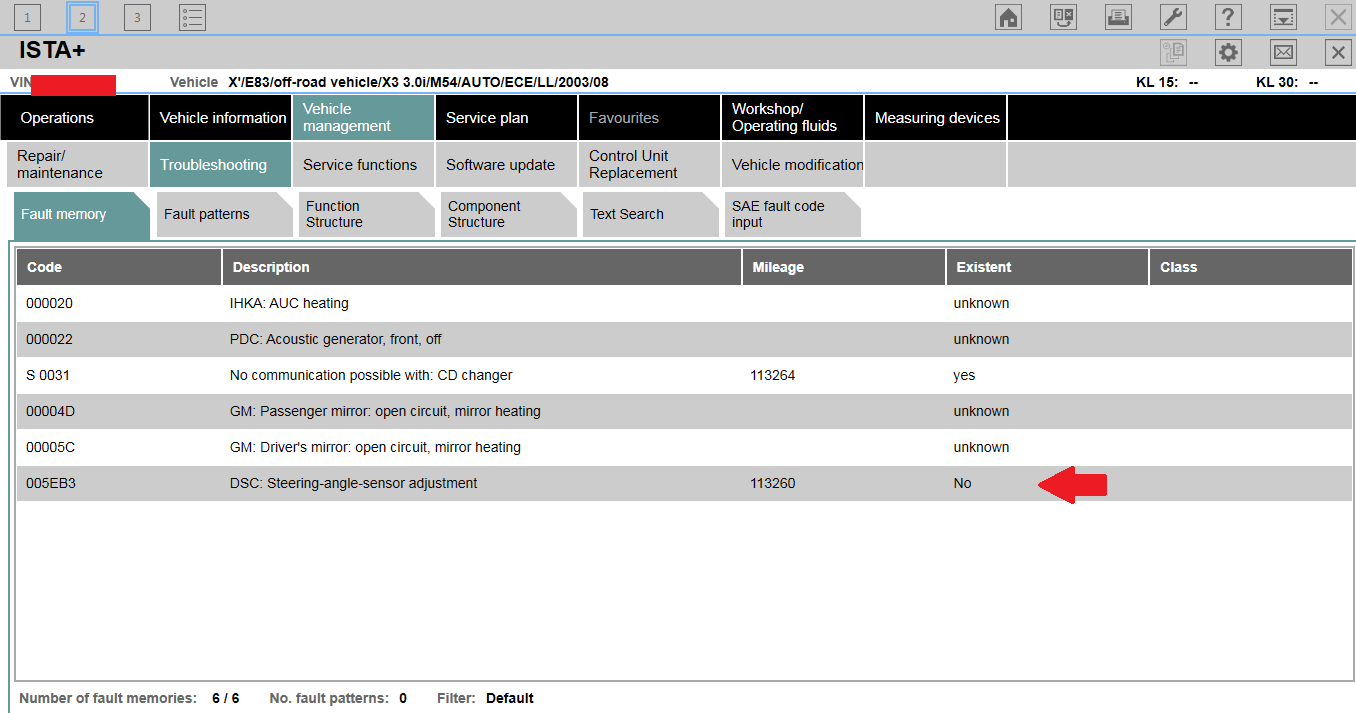
Task: Select 'GM: Passenger mirror' fault row
Action: tap(685, 411)
